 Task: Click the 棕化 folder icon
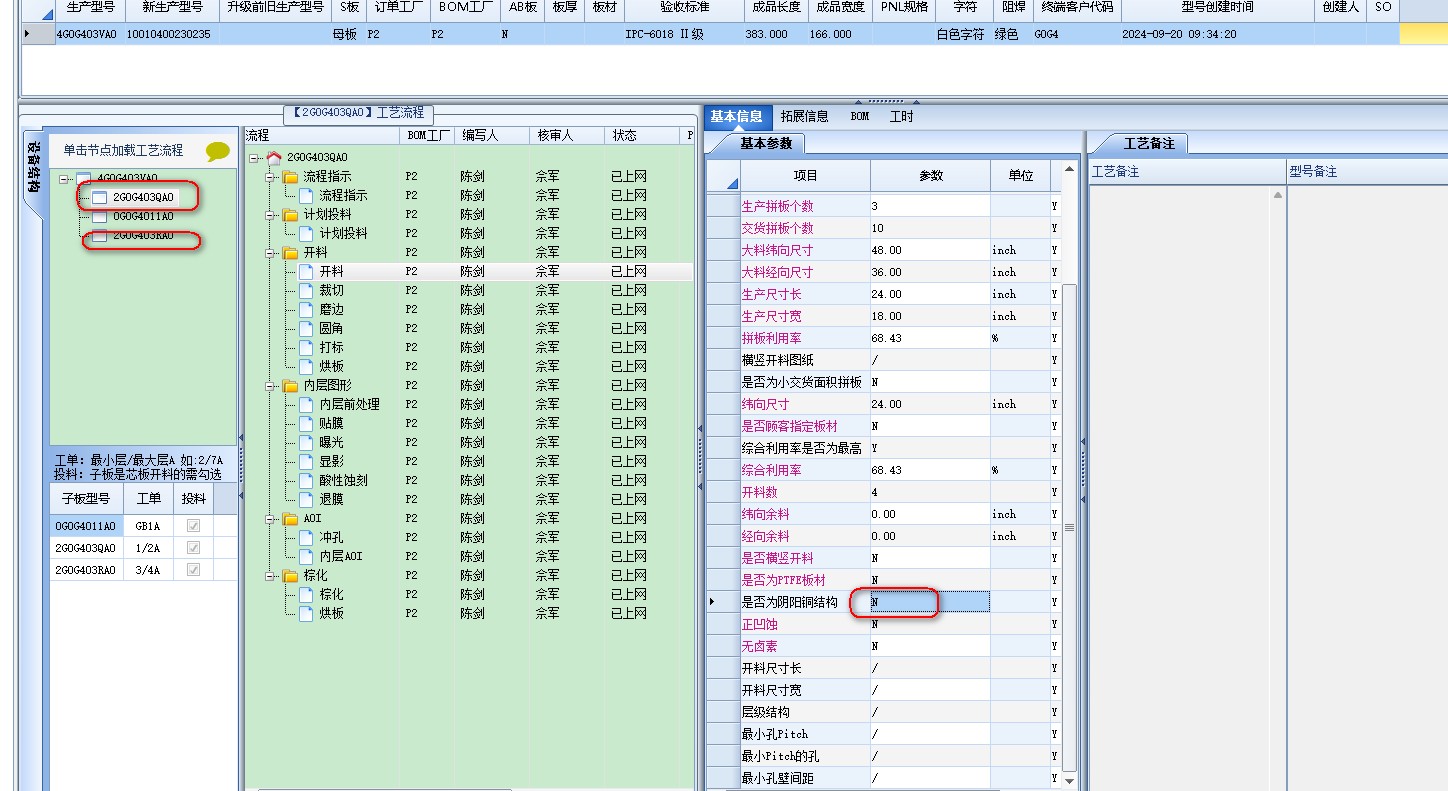click(x=291, y=576)
